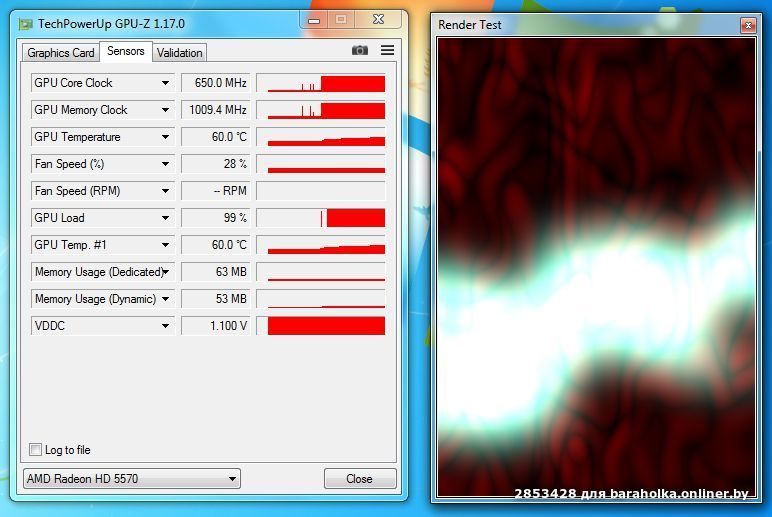Click the 53 MB dynamic memory value
The height and width of the screenshot is (517, 772).
pyautogui.click(x=216, y=299)
